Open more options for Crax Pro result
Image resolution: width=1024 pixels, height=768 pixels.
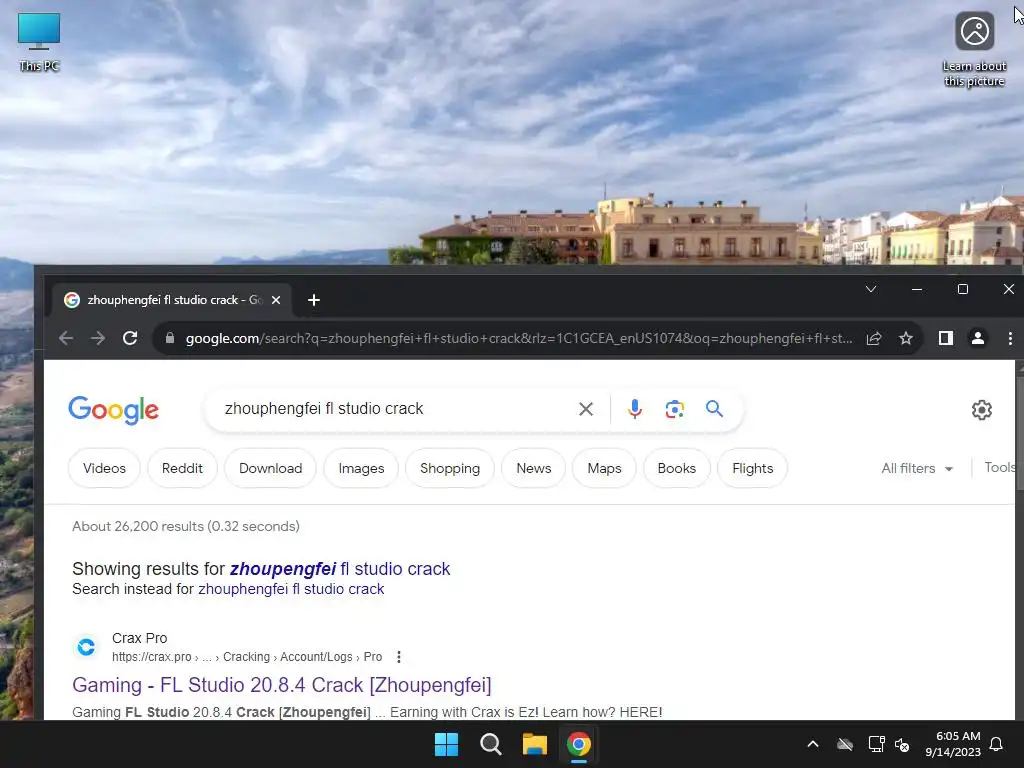point(399,657)
